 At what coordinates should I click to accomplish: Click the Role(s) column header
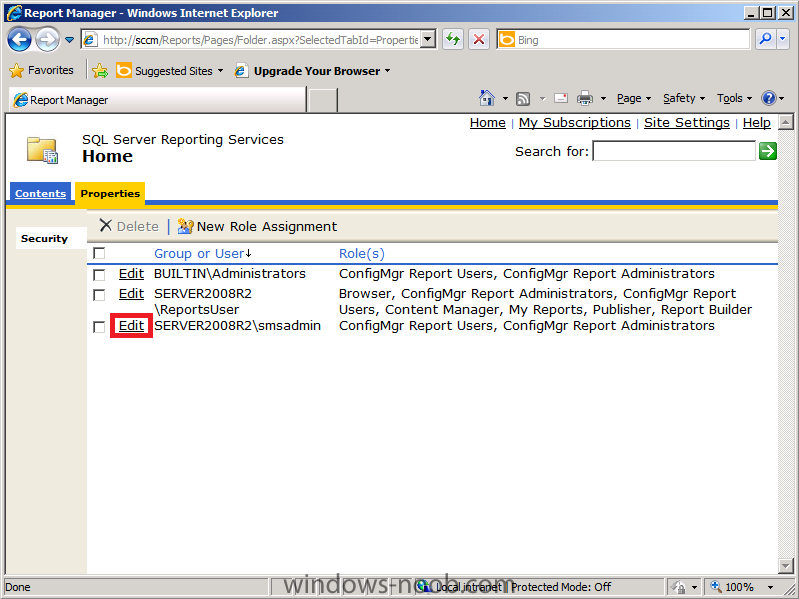point(362,254)
